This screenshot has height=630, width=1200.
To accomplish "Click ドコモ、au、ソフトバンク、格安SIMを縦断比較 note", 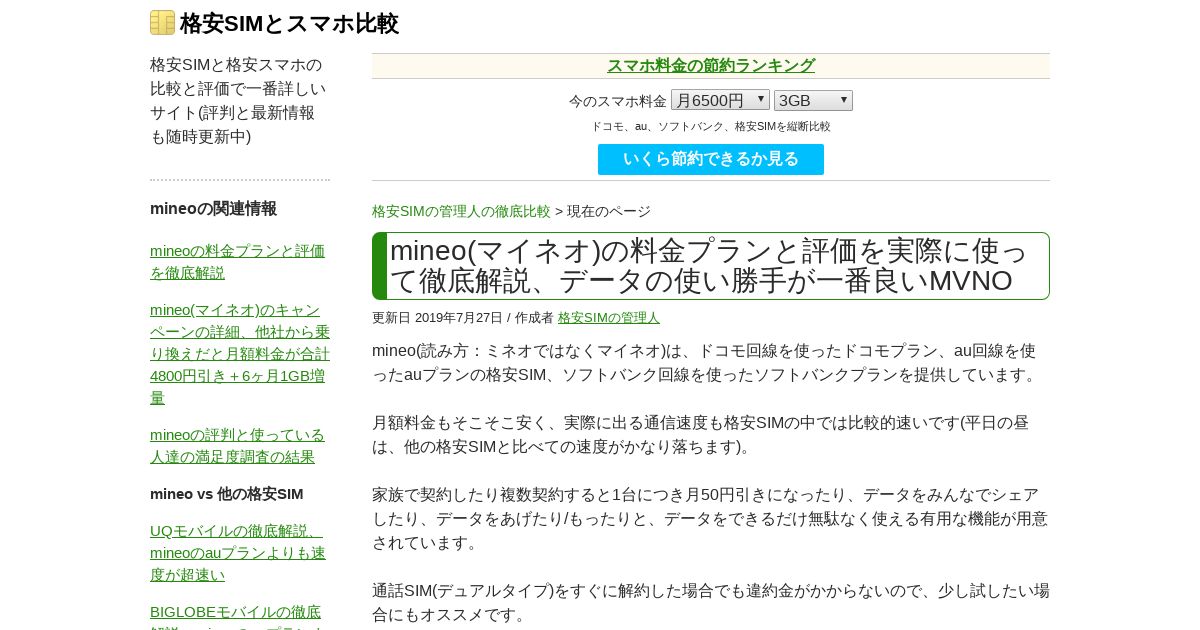I will click(711, 126).
